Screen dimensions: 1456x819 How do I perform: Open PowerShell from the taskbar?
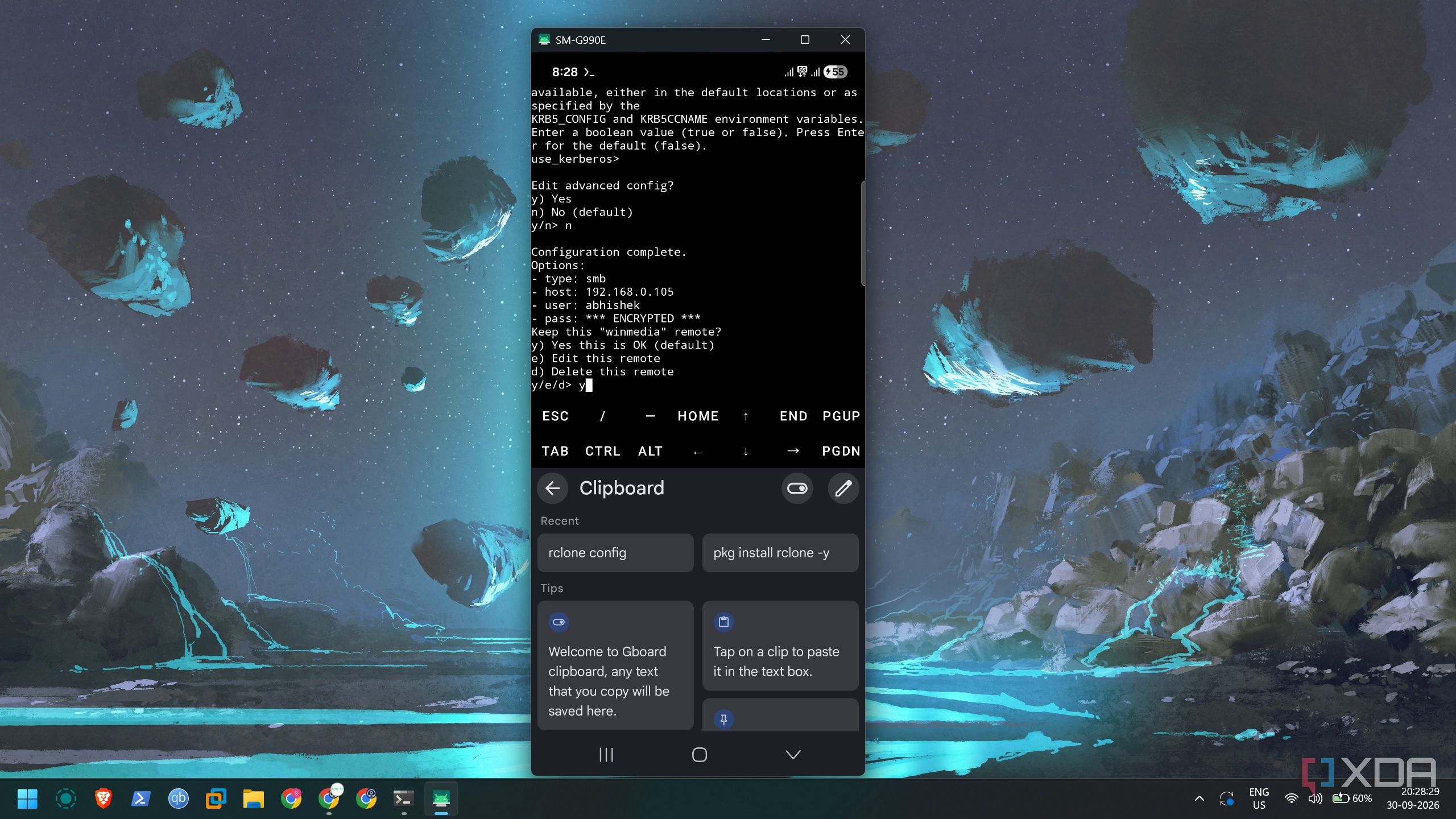click(140, 799)
